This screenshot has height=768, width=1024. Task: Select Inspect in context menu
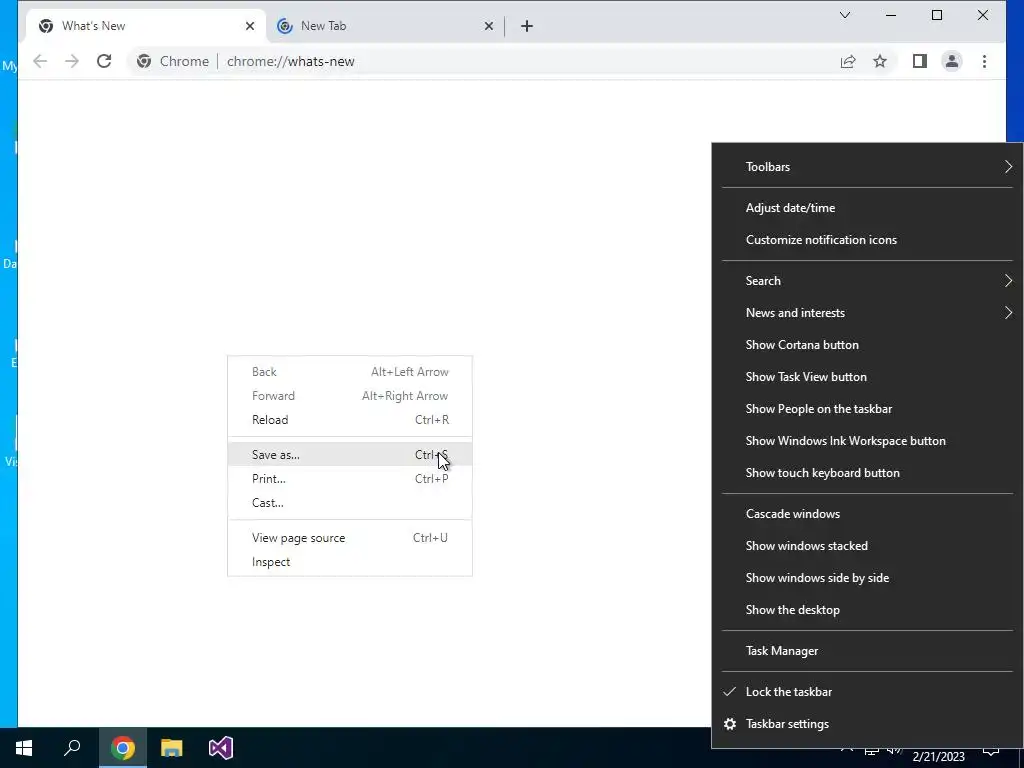point(350,562)
